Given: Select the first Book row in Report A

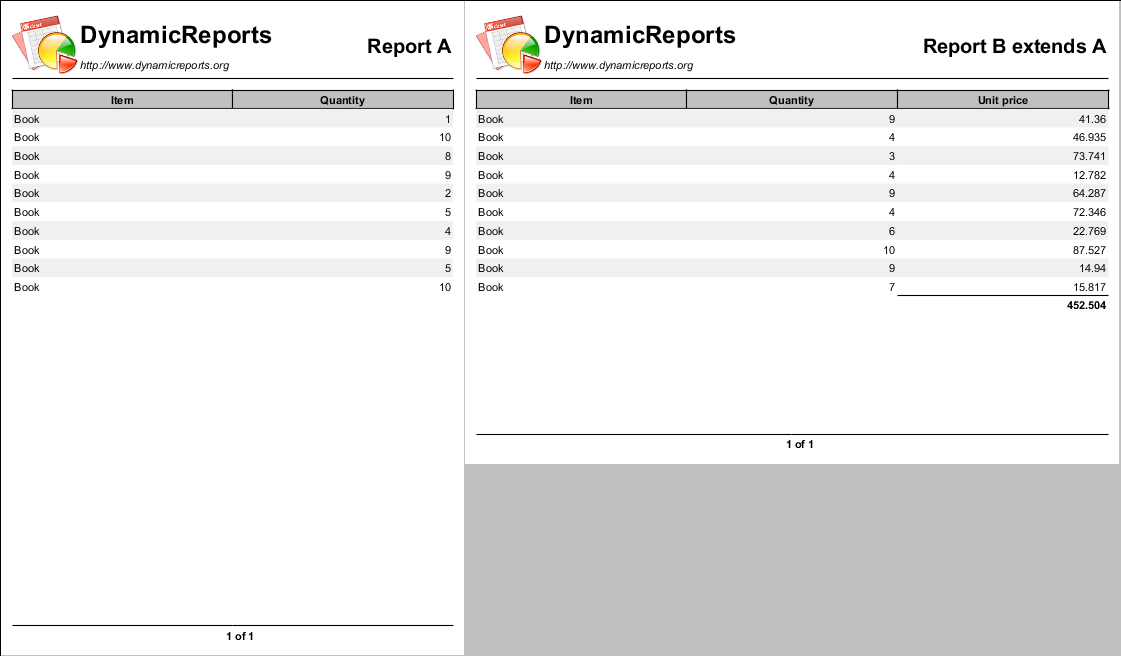Looking at the screenshot, I should [x=233, y=119].
